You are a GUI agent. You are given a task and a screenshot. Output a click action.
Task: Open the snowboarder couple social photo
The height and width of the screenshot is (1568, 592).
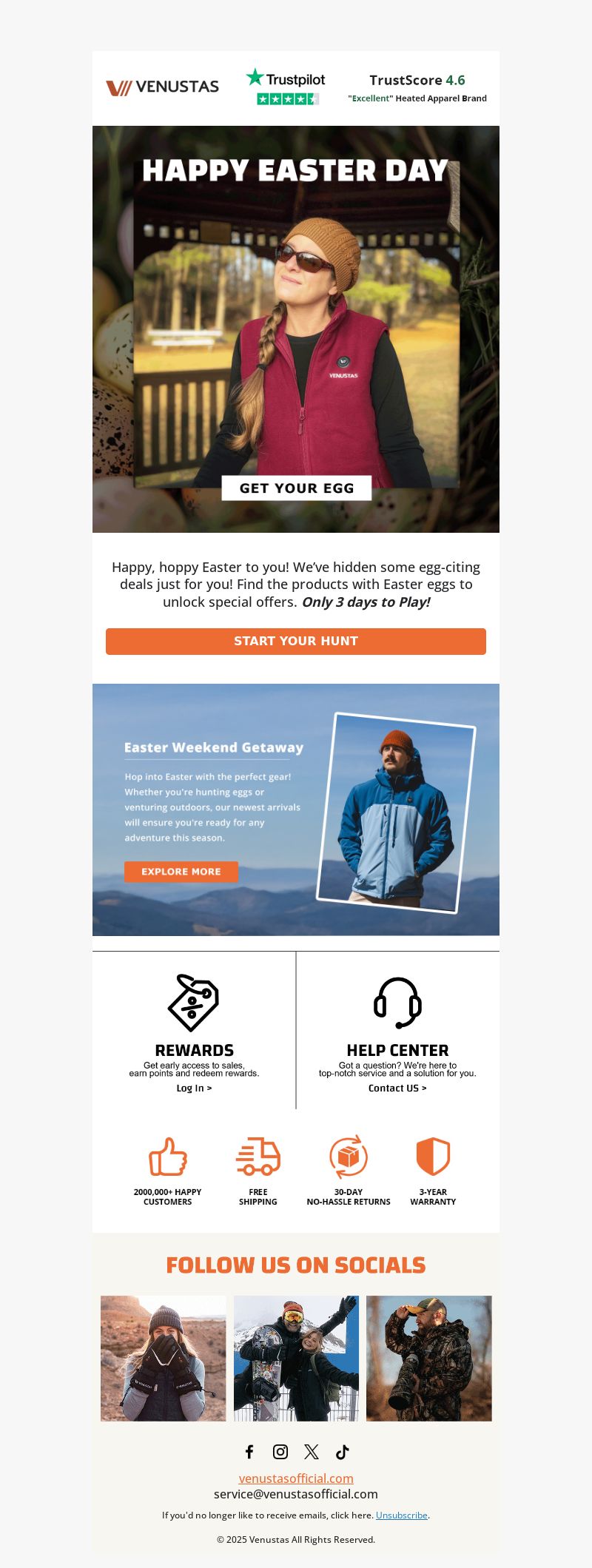(x=296, y=1359)
